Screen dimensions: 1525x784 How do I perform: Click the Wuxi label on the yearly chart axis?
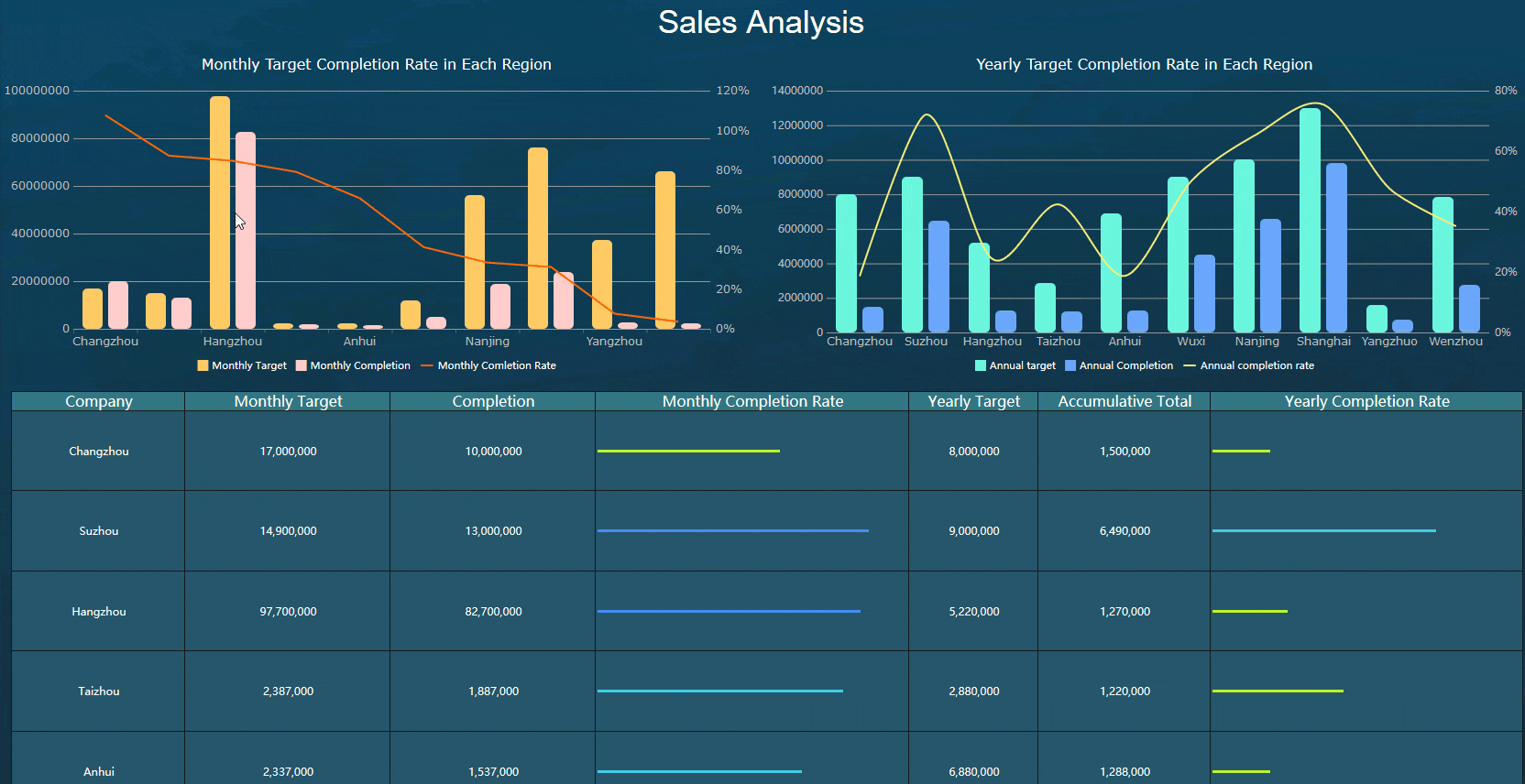point(1190,342)
